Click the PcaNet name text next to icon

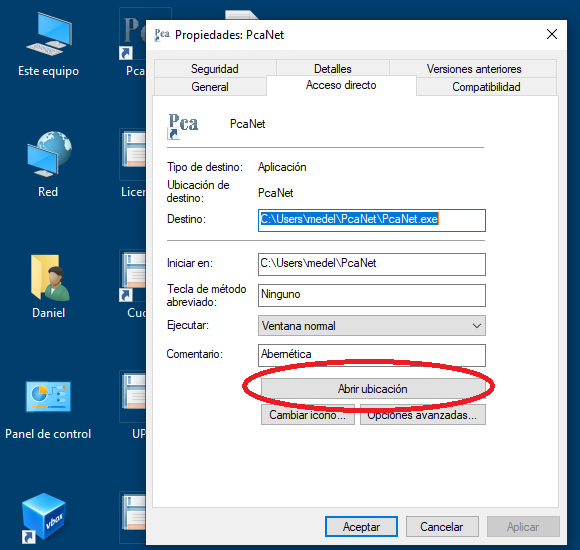[x=247, y=124]
